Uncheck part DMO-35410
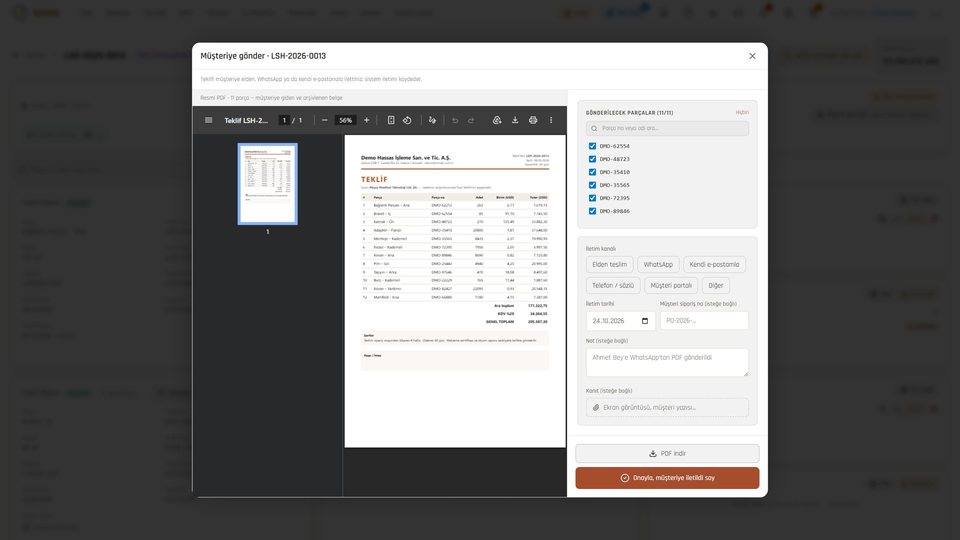Viewport: 960px width, 540px height. [592, 172]
